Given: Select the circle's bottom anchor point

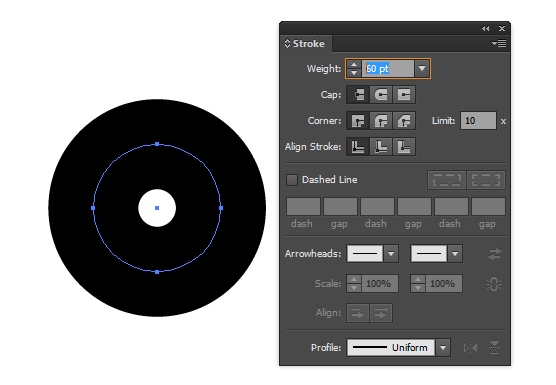Looking at the screenshot, I should [x=157, y=272].
